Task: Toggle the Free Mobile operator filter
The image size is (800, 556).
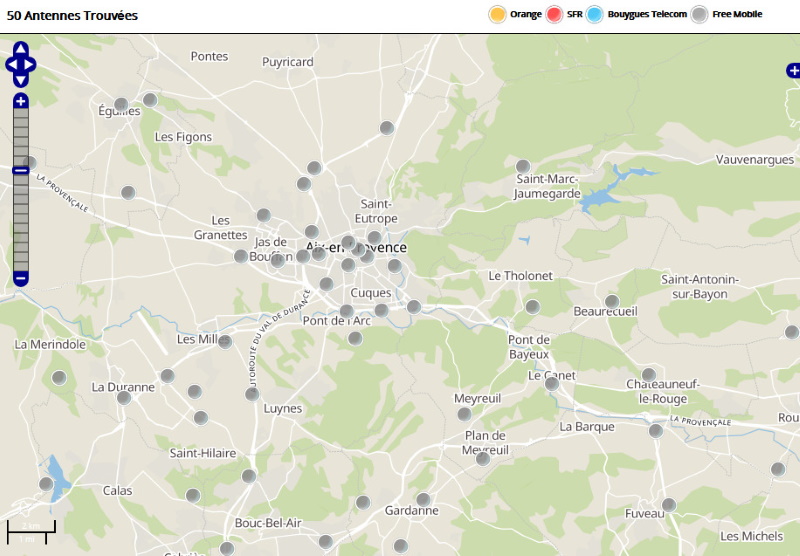Action: (700, 14)
